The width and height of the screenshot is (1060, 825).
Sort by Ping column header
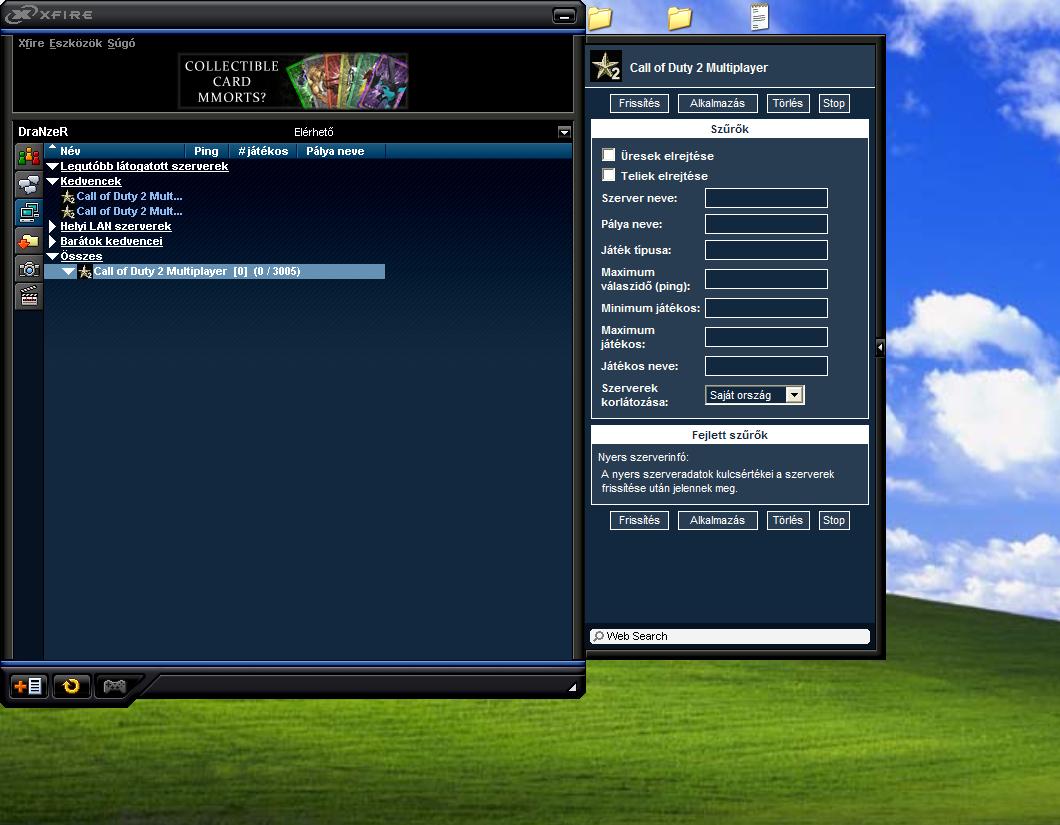coord(207,151)
